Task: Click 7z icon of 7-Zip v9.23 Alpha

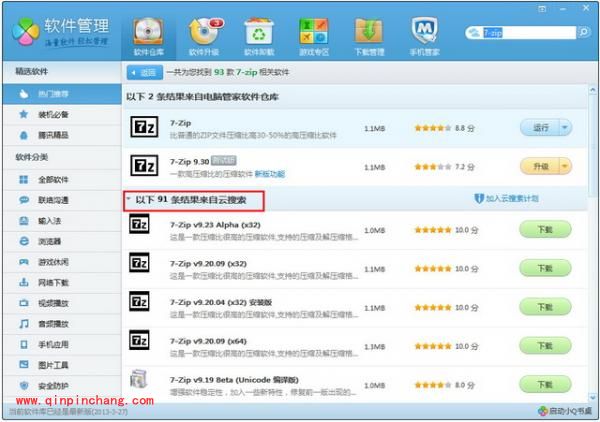Action: [139, 224]
